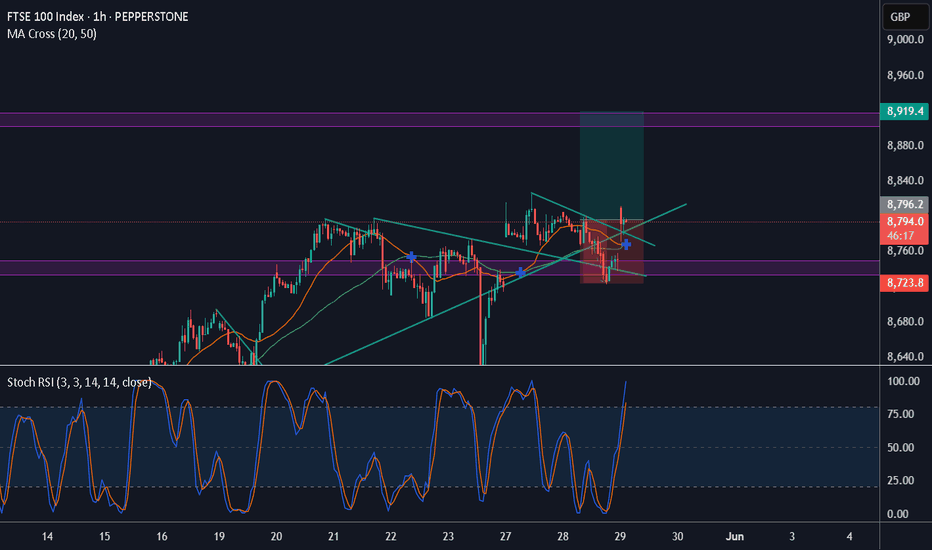
Task: Click the 8,640.0 price axis label
Action: pos(905,357)
